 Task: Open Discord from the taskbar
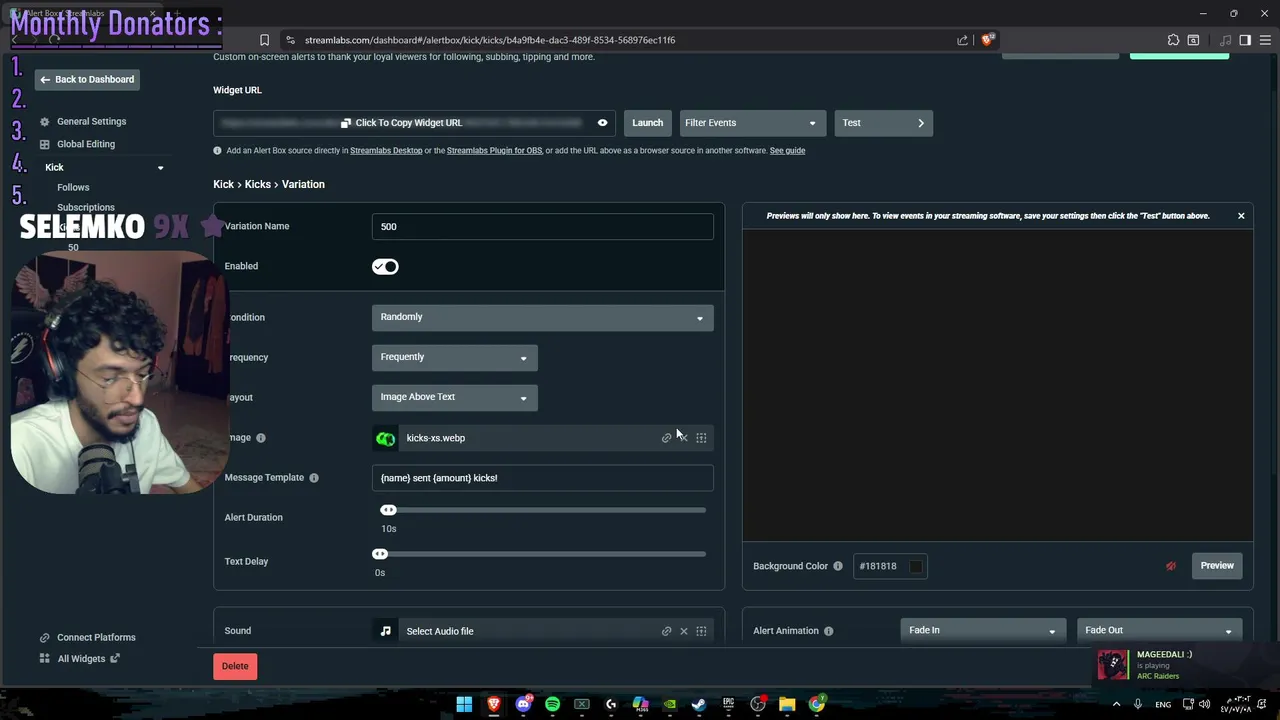click(x=523, y=704)
